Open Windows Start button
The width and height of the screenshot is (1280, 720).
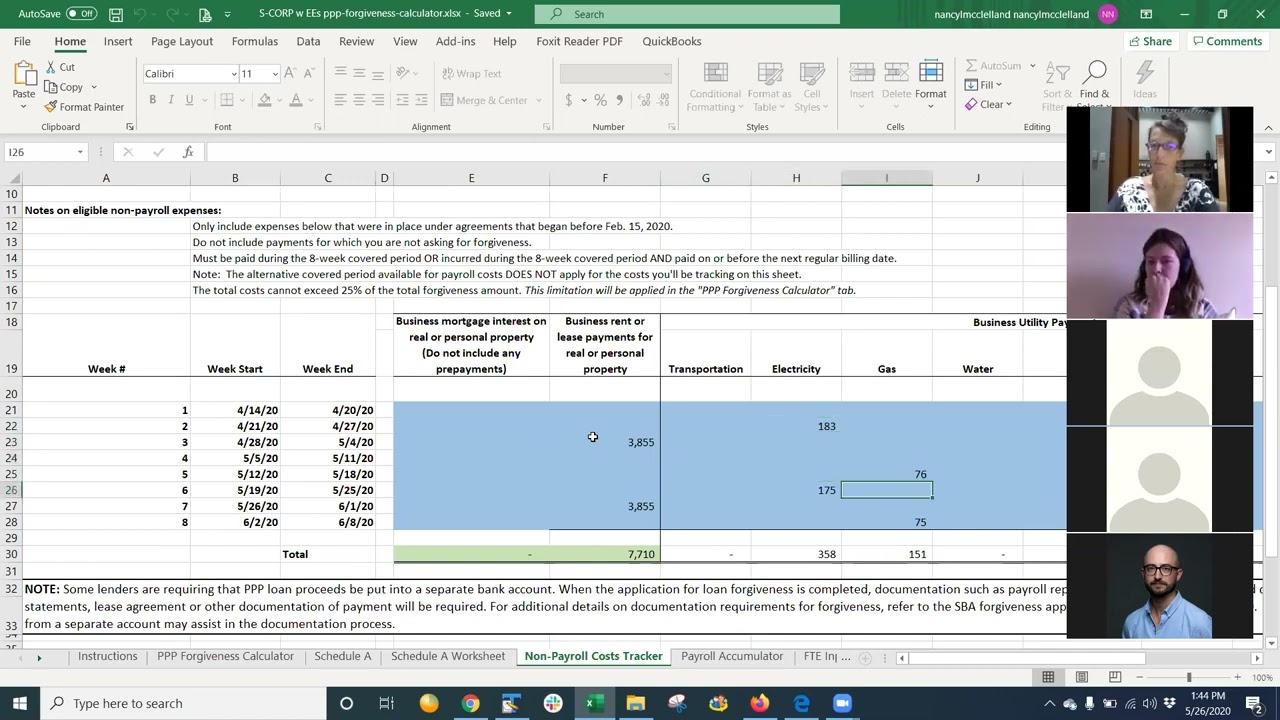click(20, 703)
